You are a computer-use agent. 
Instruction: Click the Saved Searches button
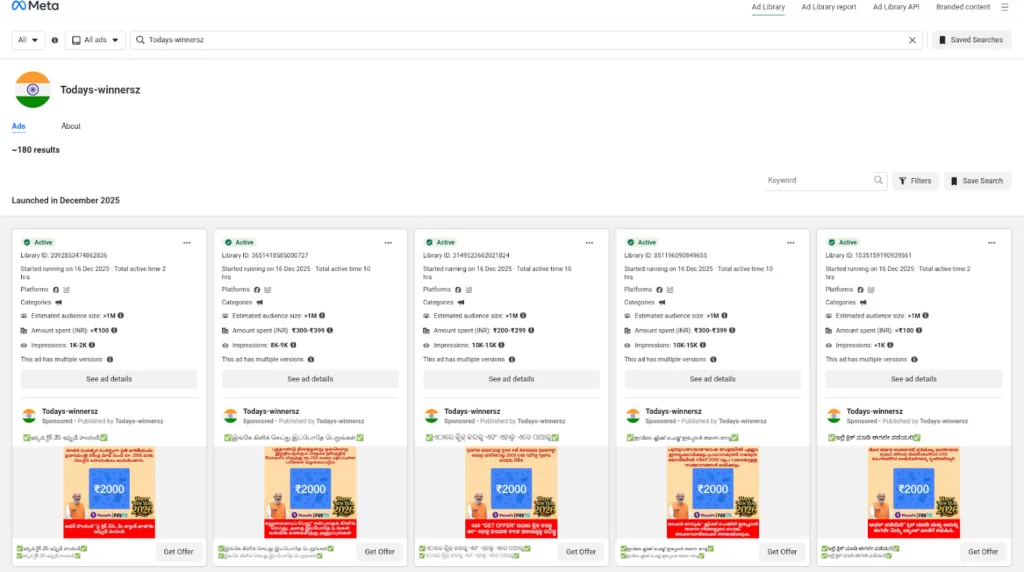[x=971, y=40]
